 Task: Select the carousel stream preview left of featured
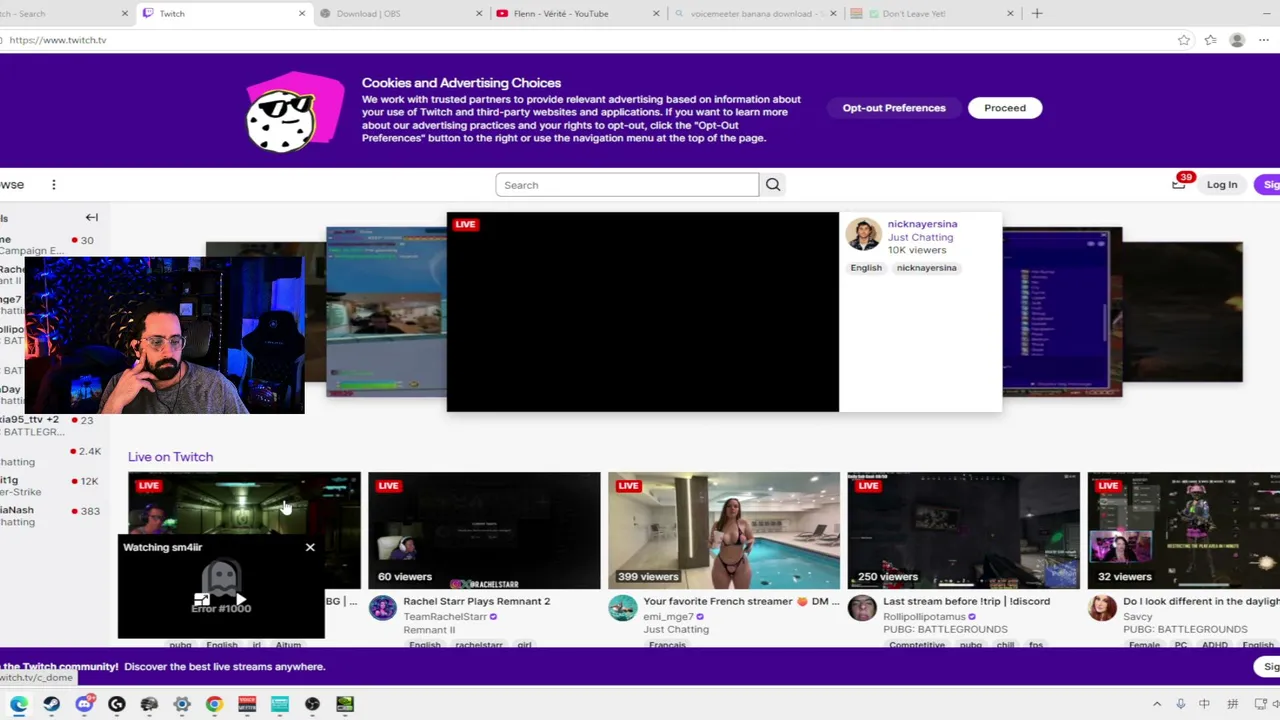pyautogui.click(x=386, y=312)
